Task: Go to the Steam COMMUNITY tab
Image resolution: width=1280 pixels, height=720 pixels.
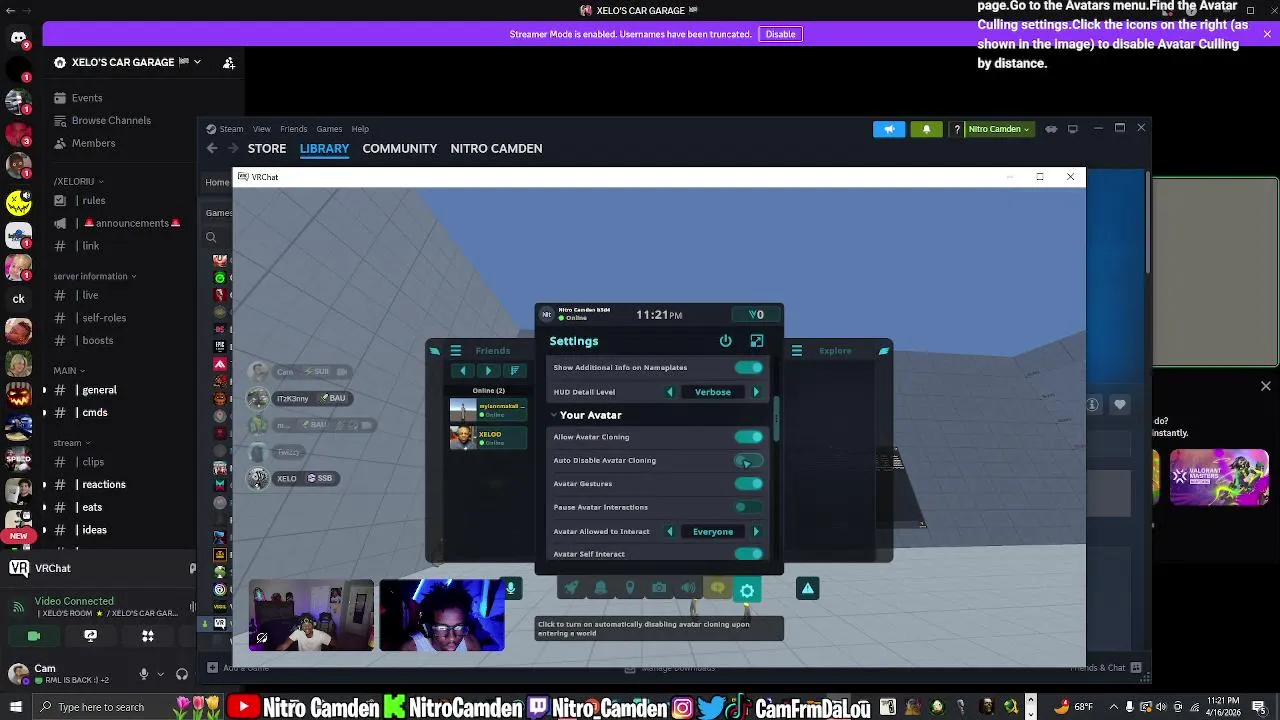Action: pyautogui.click(x=400, y=148)
